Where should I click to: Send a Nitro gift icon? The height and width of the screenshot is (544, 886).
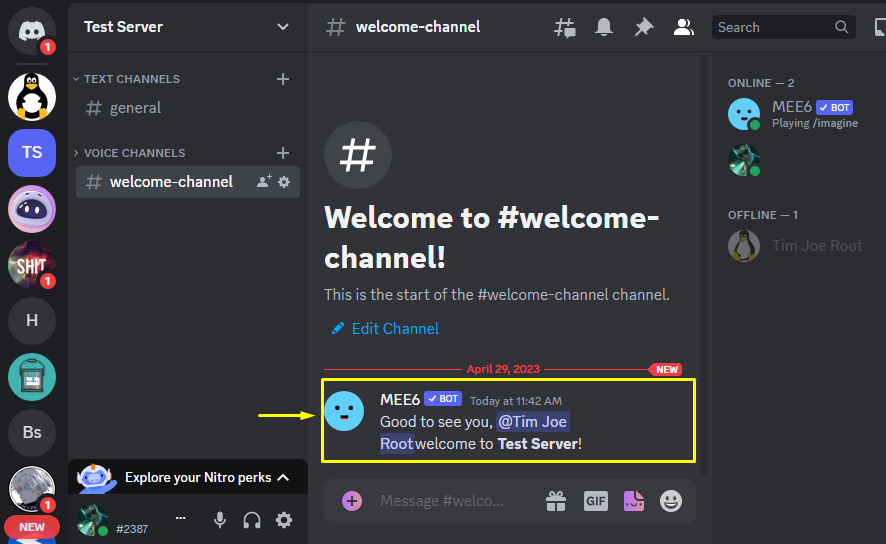coord(556,501)
